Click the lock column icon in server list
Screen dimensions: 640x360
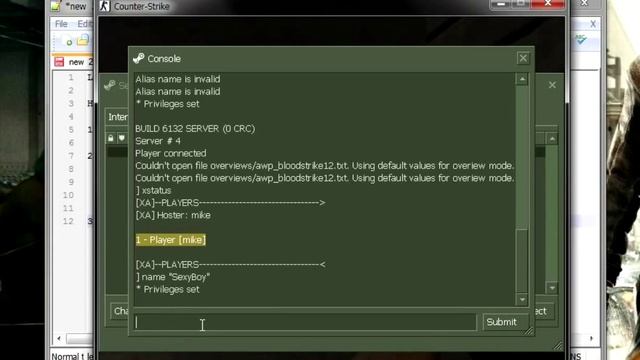tap(111, 138)
